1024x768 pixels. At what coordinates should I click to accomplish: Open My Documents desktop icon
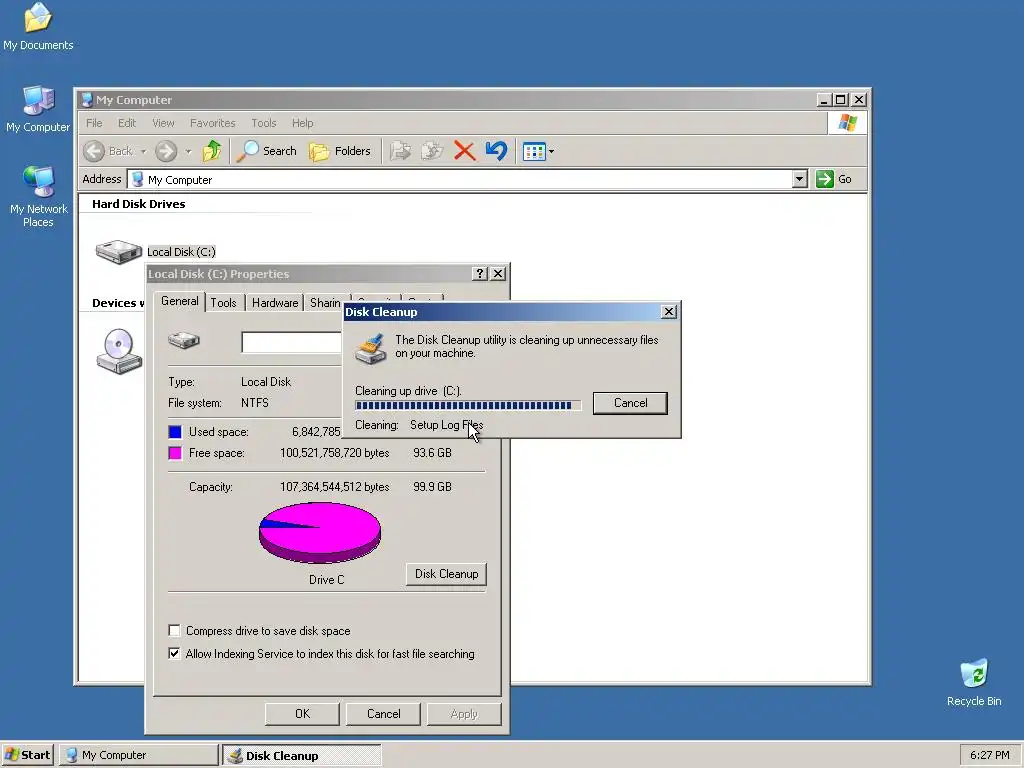(x=38, y=27)
